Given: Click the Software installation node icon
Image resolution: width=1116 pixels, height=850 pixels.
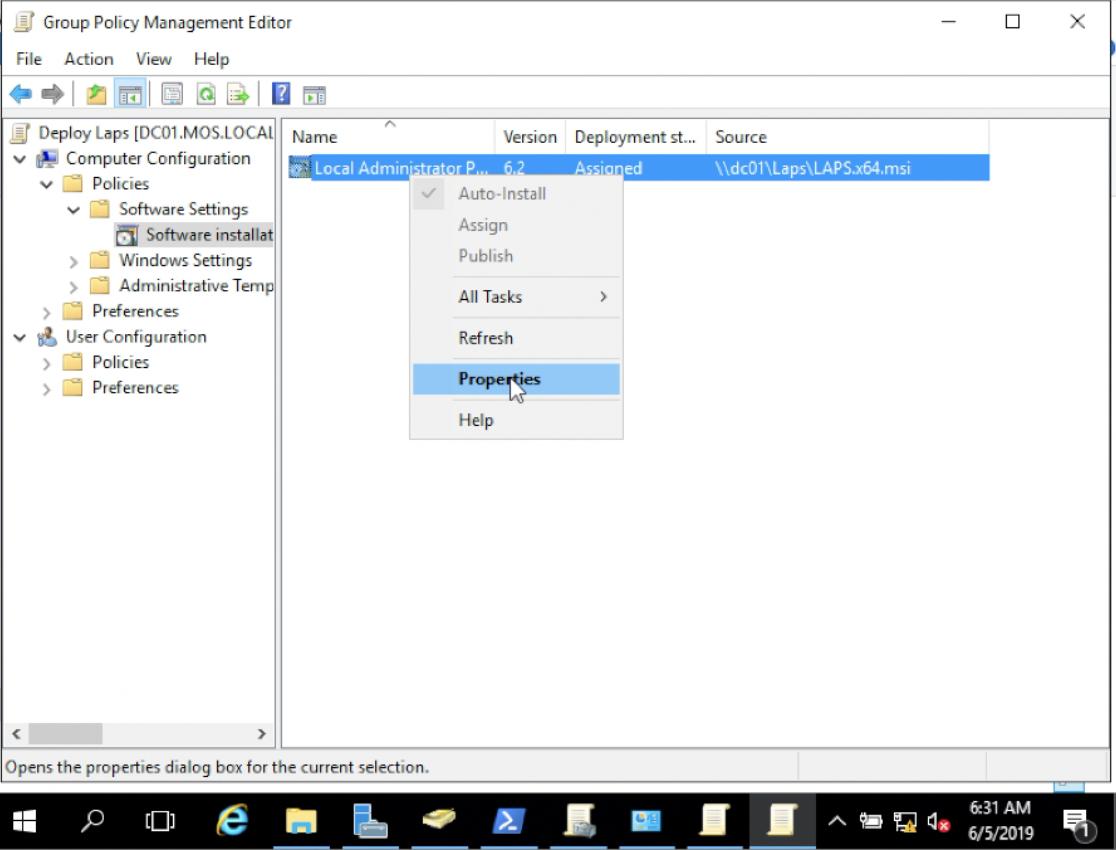Looking at the screenshot, I should (x=127, y=235).
